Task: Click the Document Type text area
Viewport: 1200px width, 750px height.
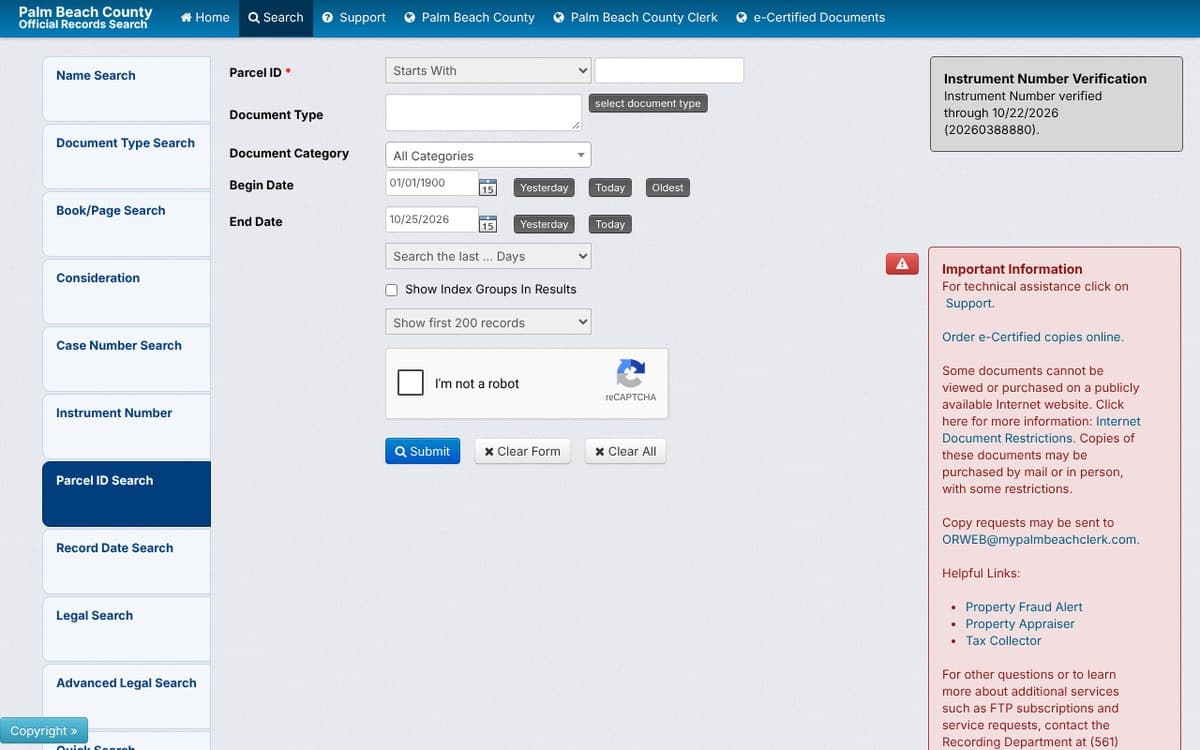Action: (483, 112)
